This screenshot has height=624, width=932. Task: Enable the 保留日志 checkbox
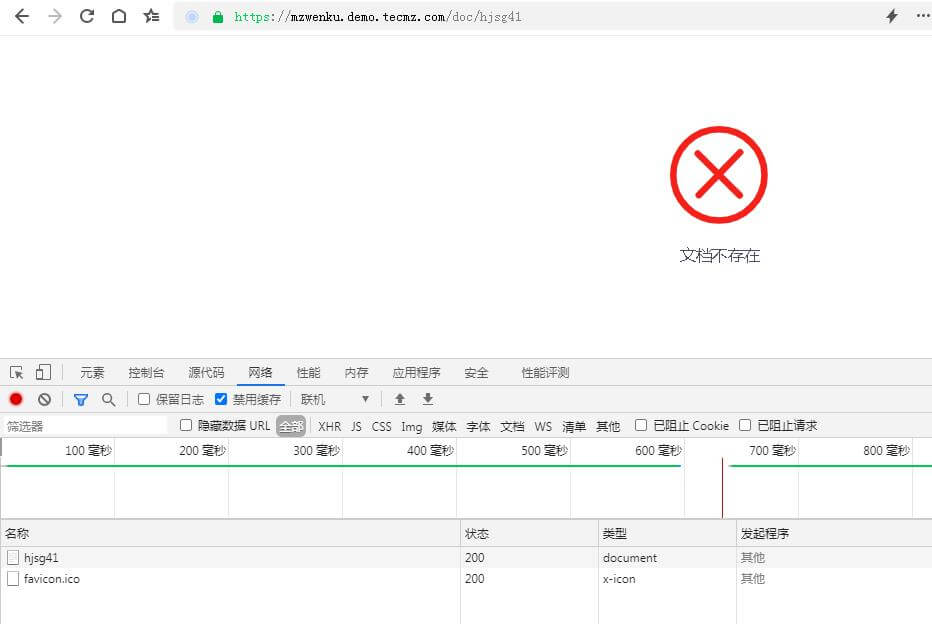tap(144, 399)
